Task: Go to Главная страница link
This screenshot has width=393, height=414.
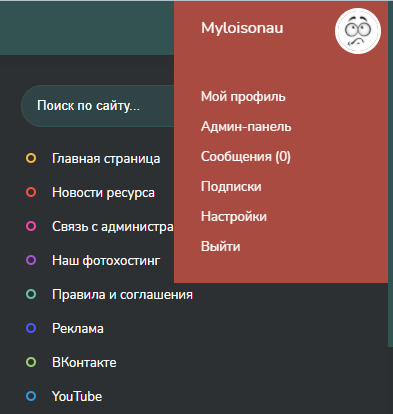Action: point(106,158)
